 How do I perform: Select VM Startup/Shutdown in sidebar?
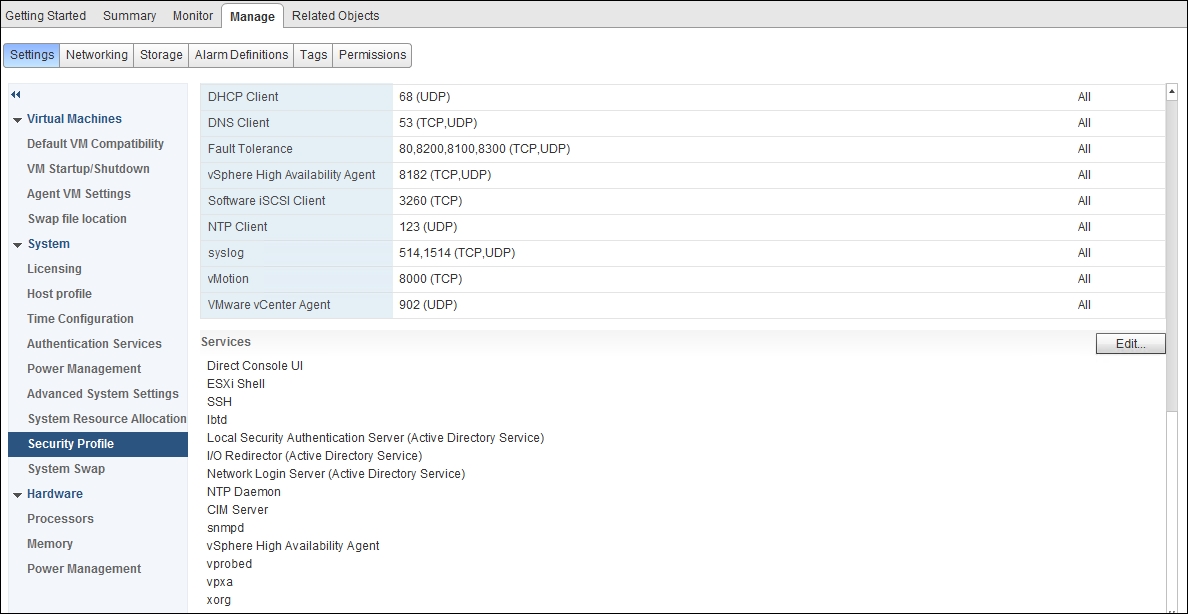pyautogui.click(x=88, y=168)
